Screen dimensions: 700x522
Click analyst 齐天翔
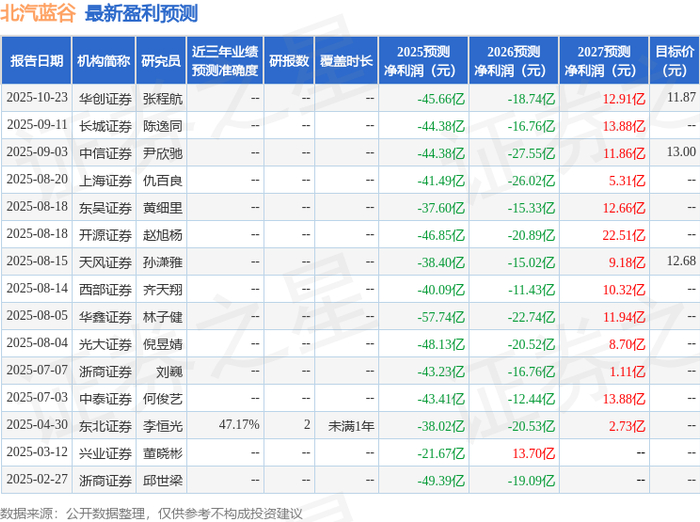[x=162, y=290]
